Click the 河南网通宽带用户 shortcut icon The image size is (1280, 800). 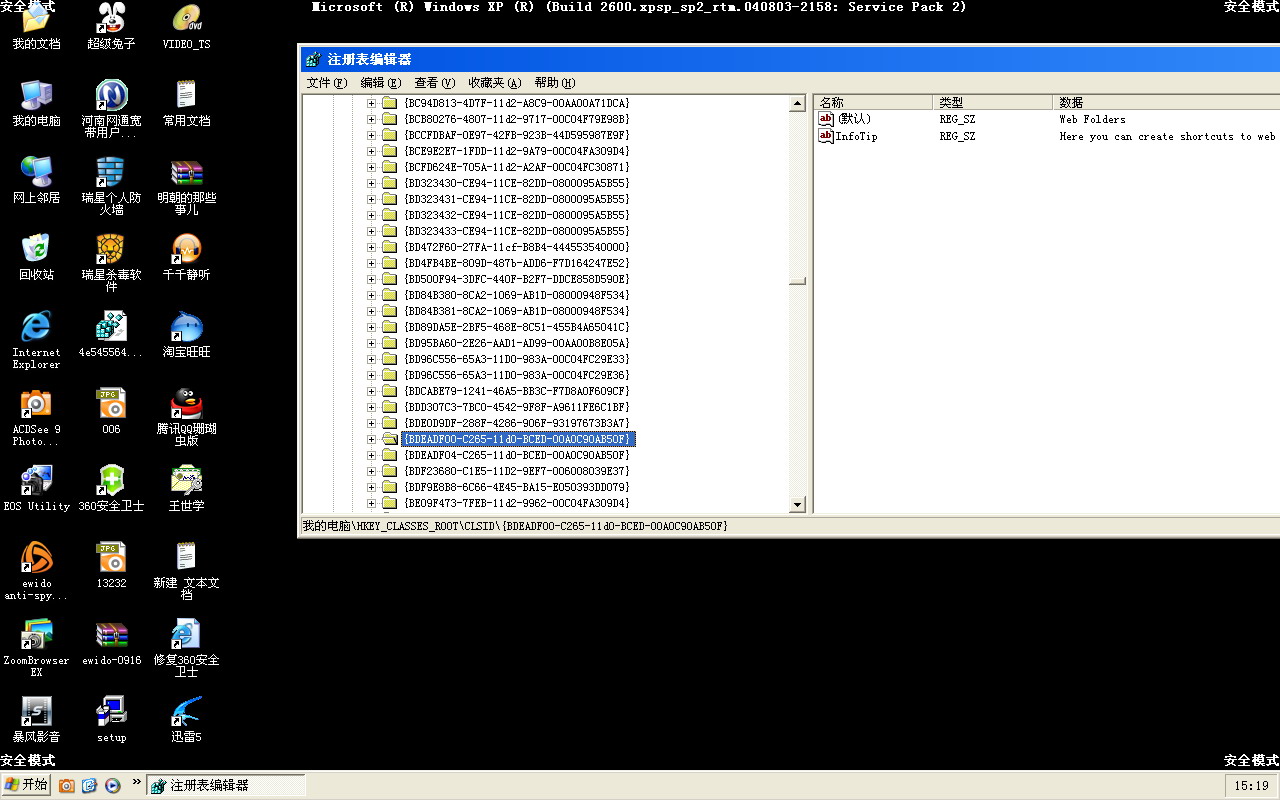coord(111,95)
